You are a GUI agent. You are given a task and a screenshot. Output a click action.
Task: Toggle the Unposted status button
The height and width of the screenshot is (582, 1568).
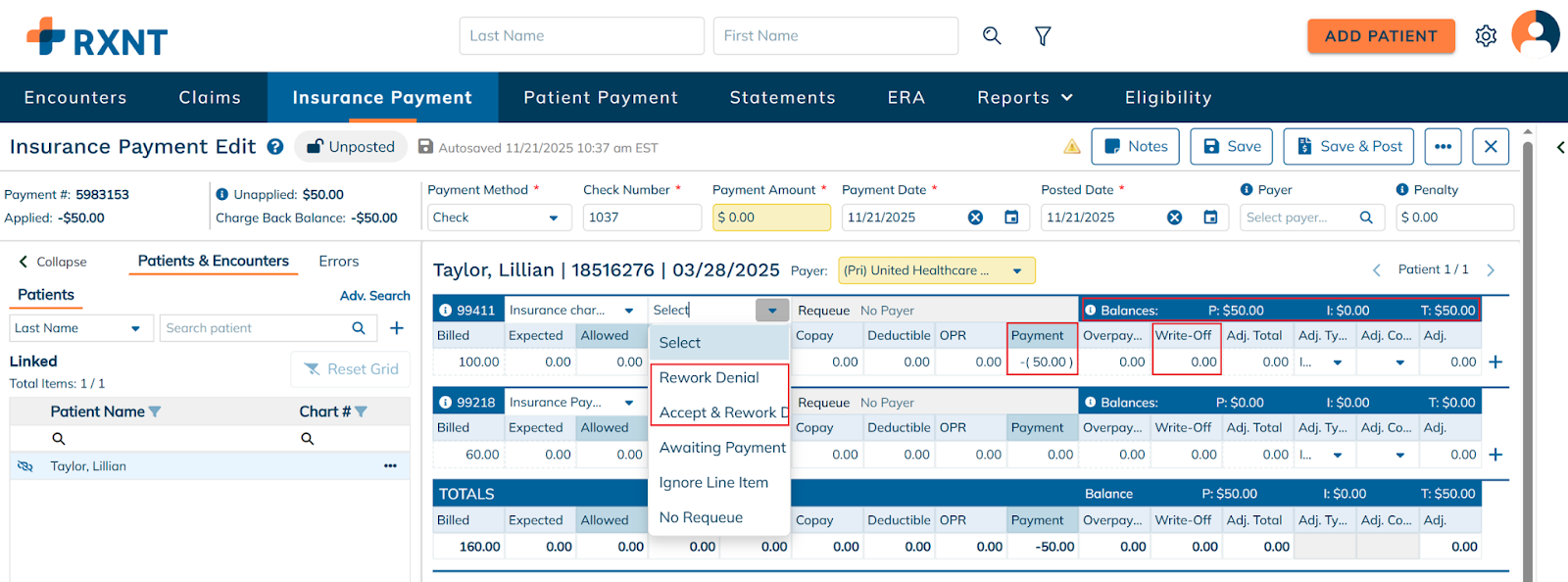click(x=351, y=147)
